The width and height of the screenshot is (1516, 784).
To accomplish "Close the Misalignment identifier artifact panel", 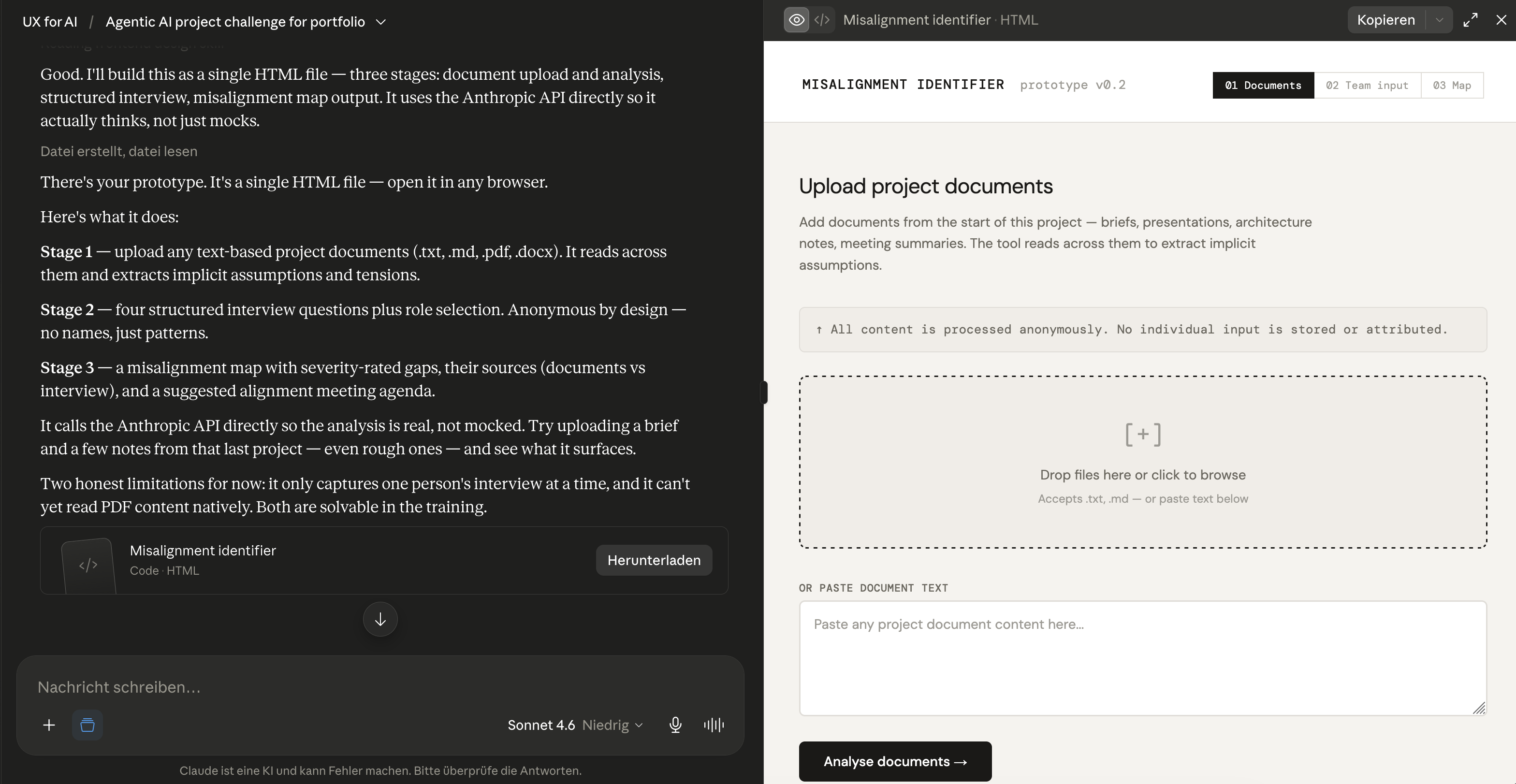I will 1501,20.
